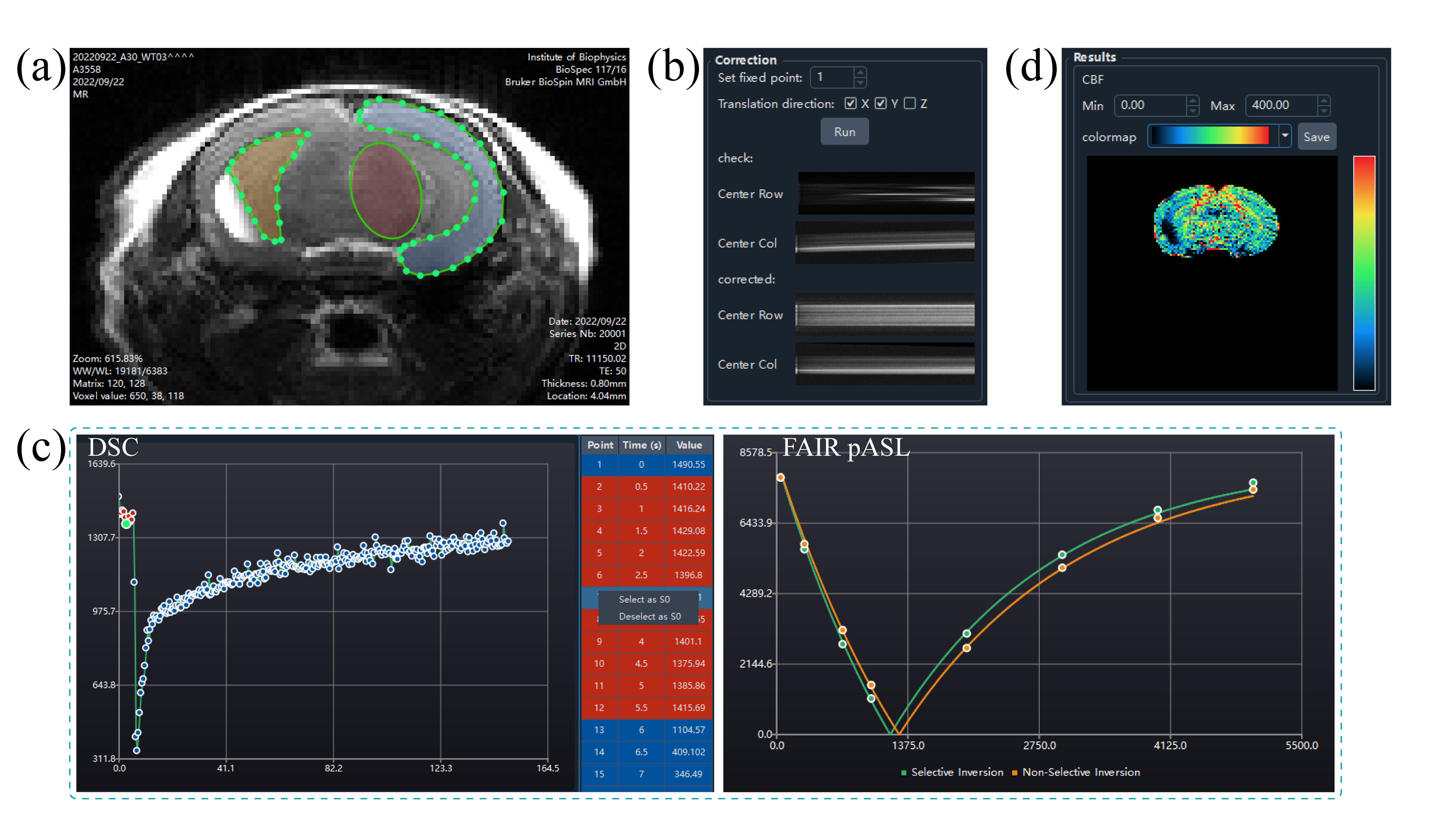Increment the Set fixed point spinner
This screenshot has height=840, width=1439.
coord(860,72)
